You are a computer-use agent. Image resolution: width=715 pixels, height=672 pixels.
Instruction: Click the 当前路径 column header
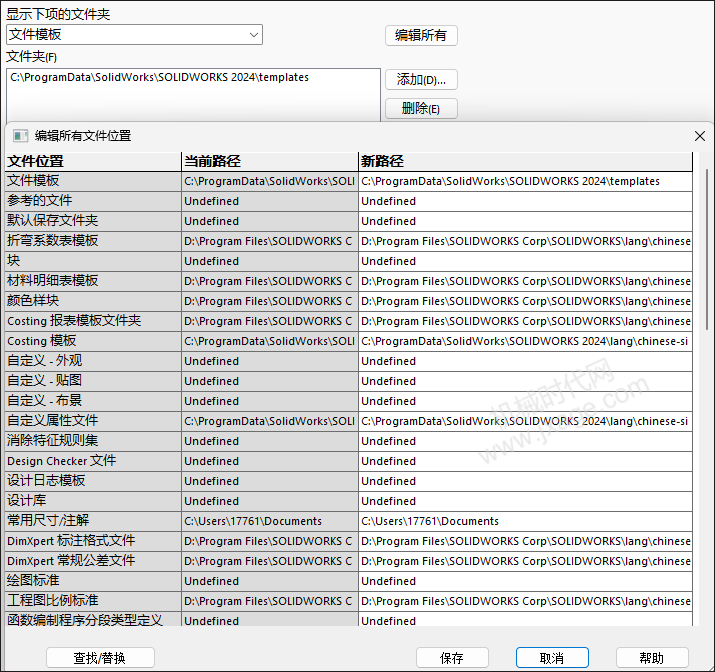[270, 161]
